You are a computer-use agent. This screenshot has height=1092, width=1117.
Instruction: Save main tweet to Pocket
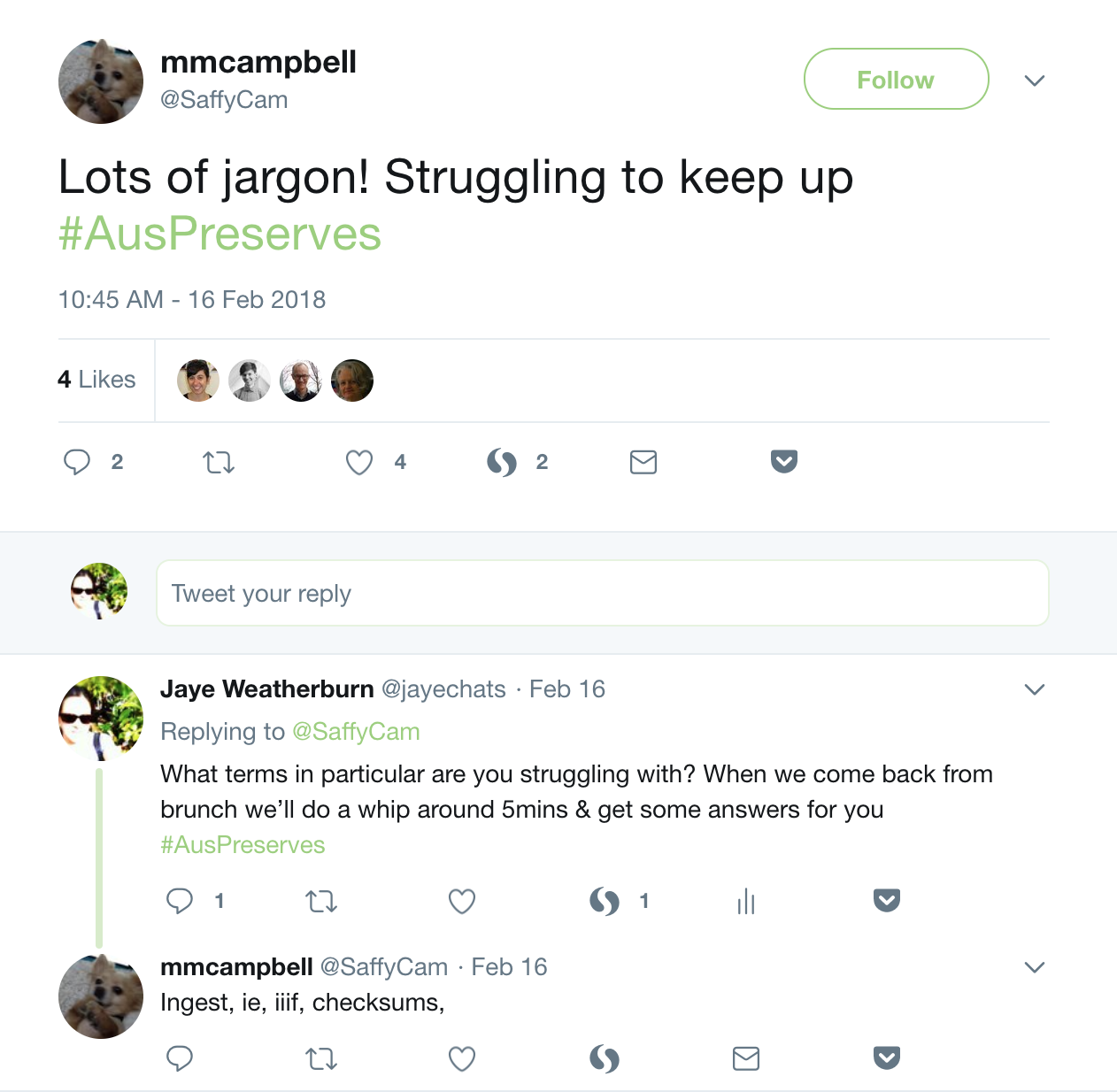[784, 461]
